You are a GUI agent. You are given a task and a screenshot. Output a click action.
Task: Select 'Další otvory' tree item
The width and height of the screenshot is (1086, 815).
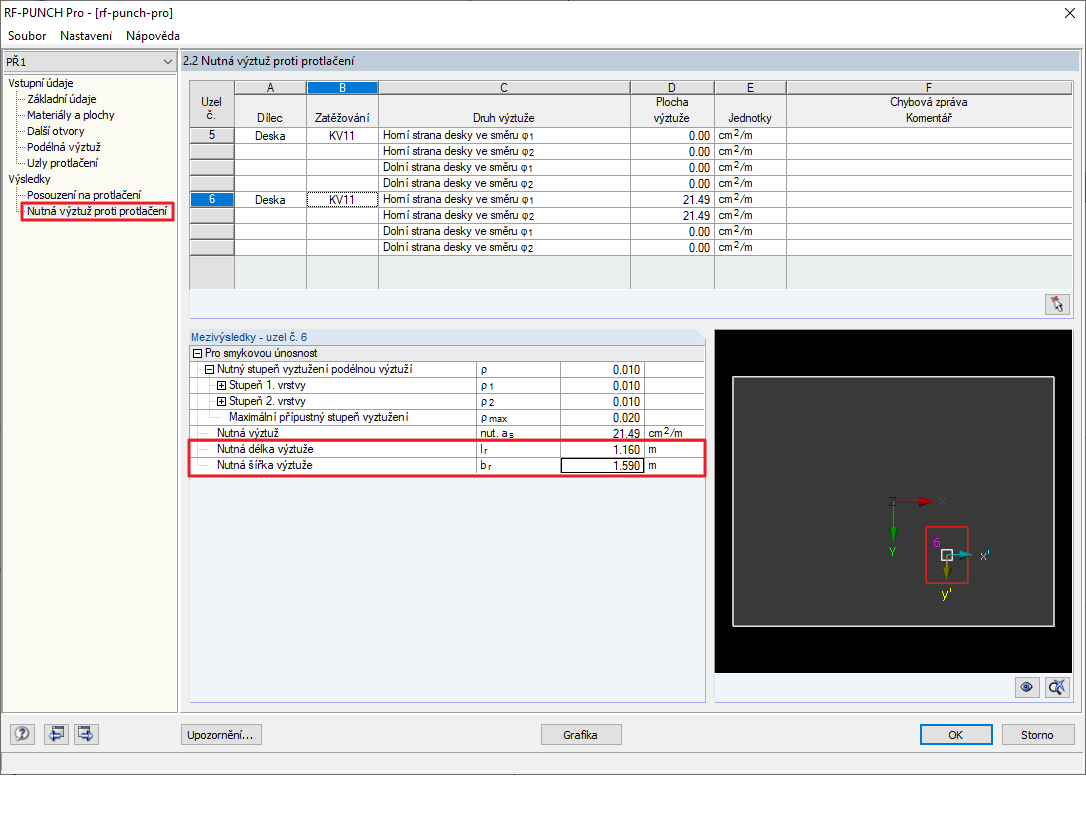pyautogui.click(x=55, y=131)
